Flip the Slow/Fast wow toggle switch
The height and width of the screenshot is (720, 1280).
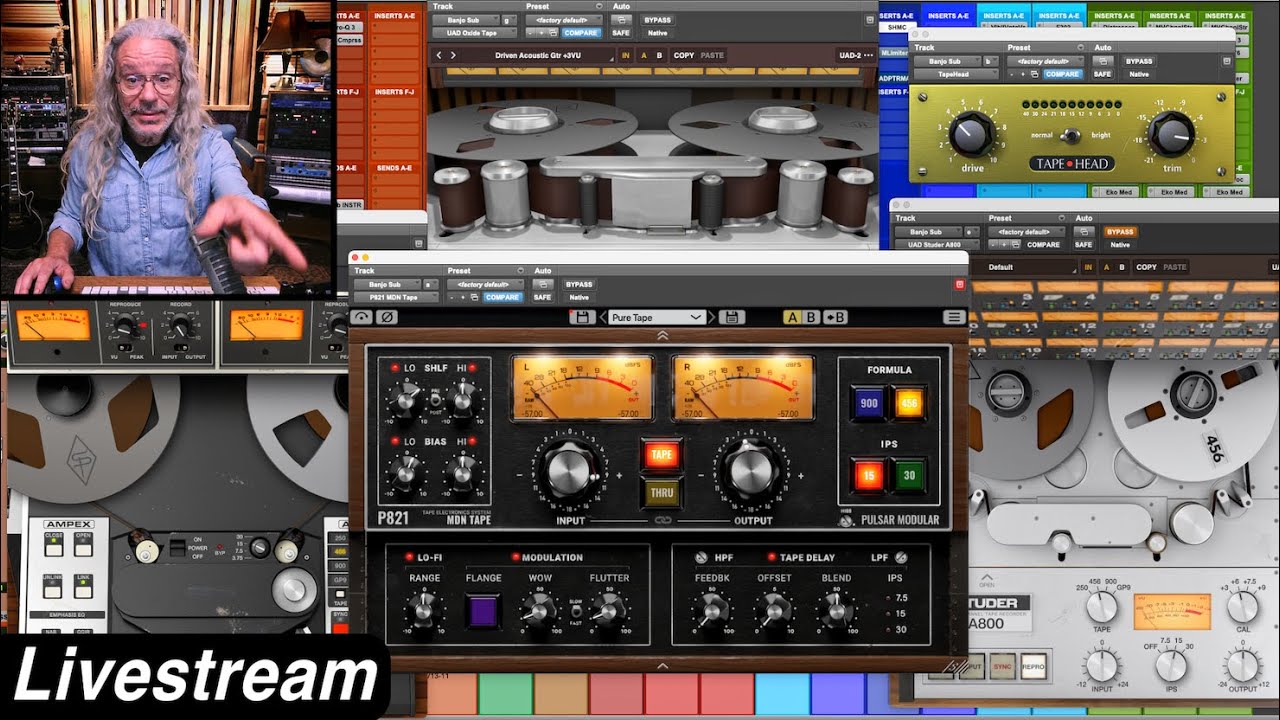pyautogui.click(x=575, y=609)
